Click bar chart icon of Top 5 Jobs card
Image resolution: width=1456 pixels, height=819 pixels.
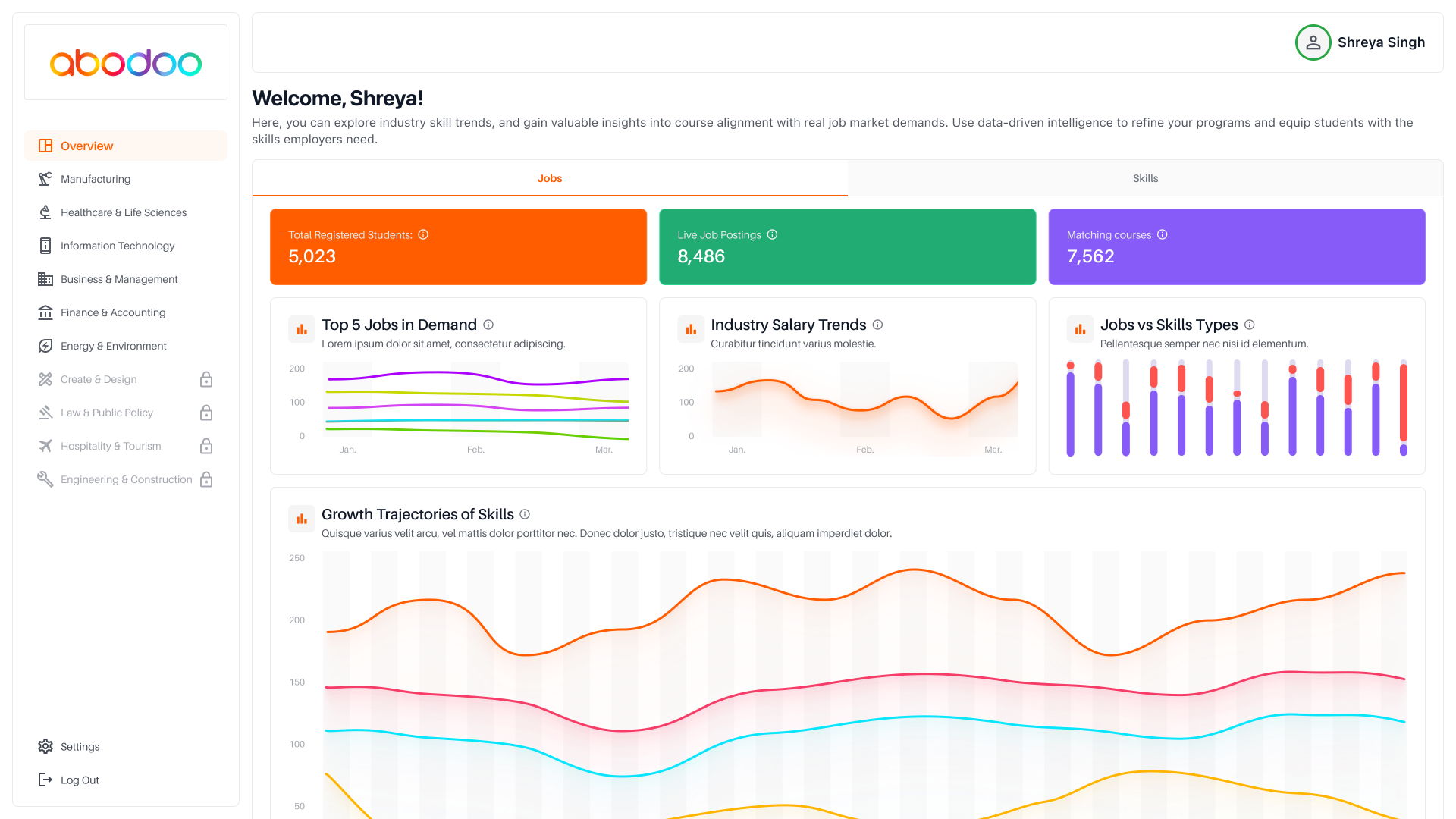click(302, 329)
